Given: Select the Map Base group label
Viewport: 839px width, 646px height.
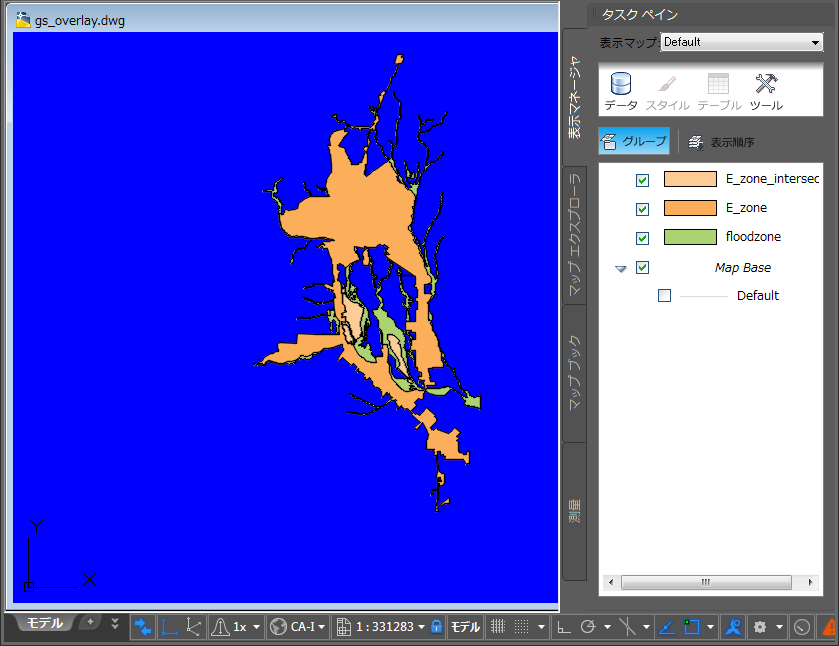Looking at the screenshot, I should coord(743,268).
